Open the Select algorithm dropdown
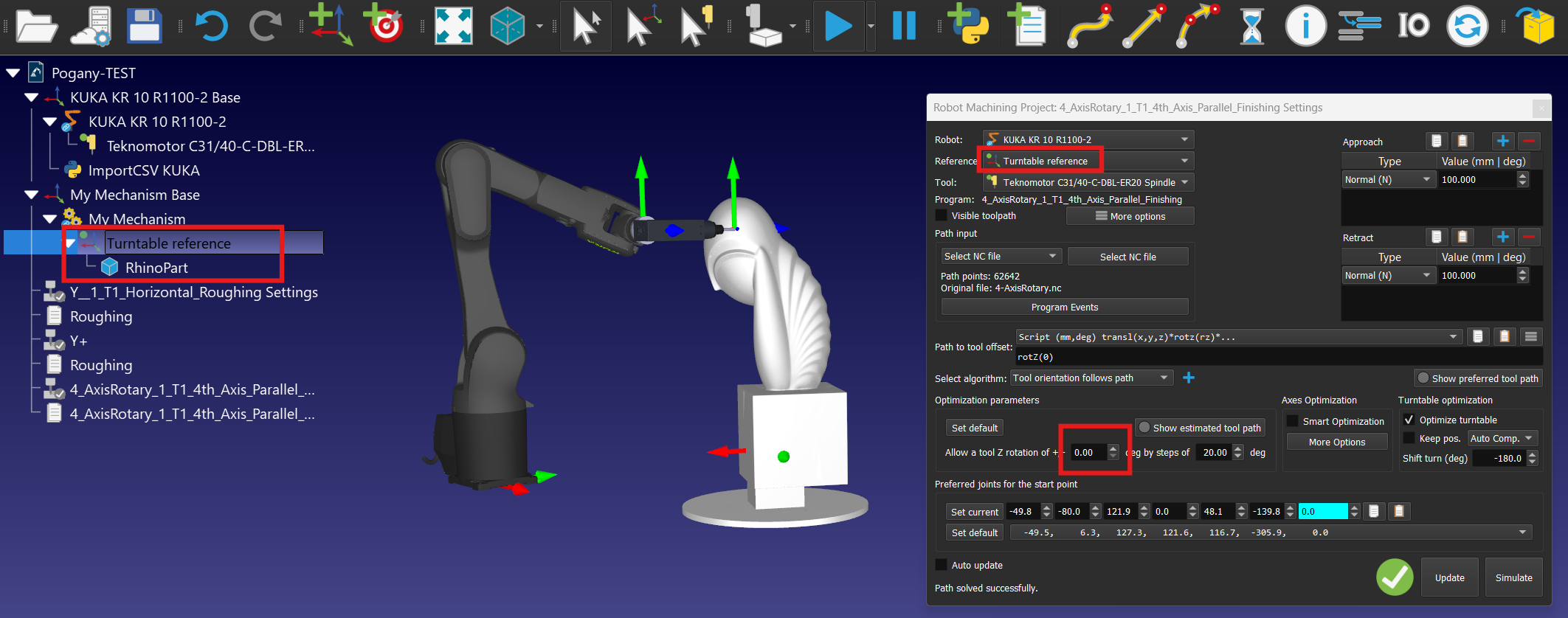 [x=1091, y=378]
